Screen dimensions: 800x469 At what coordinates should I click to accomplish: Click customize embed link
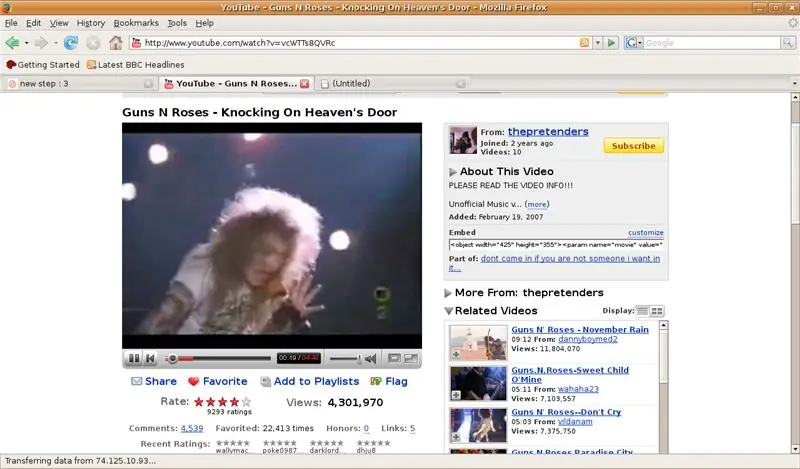pos(646,233)
